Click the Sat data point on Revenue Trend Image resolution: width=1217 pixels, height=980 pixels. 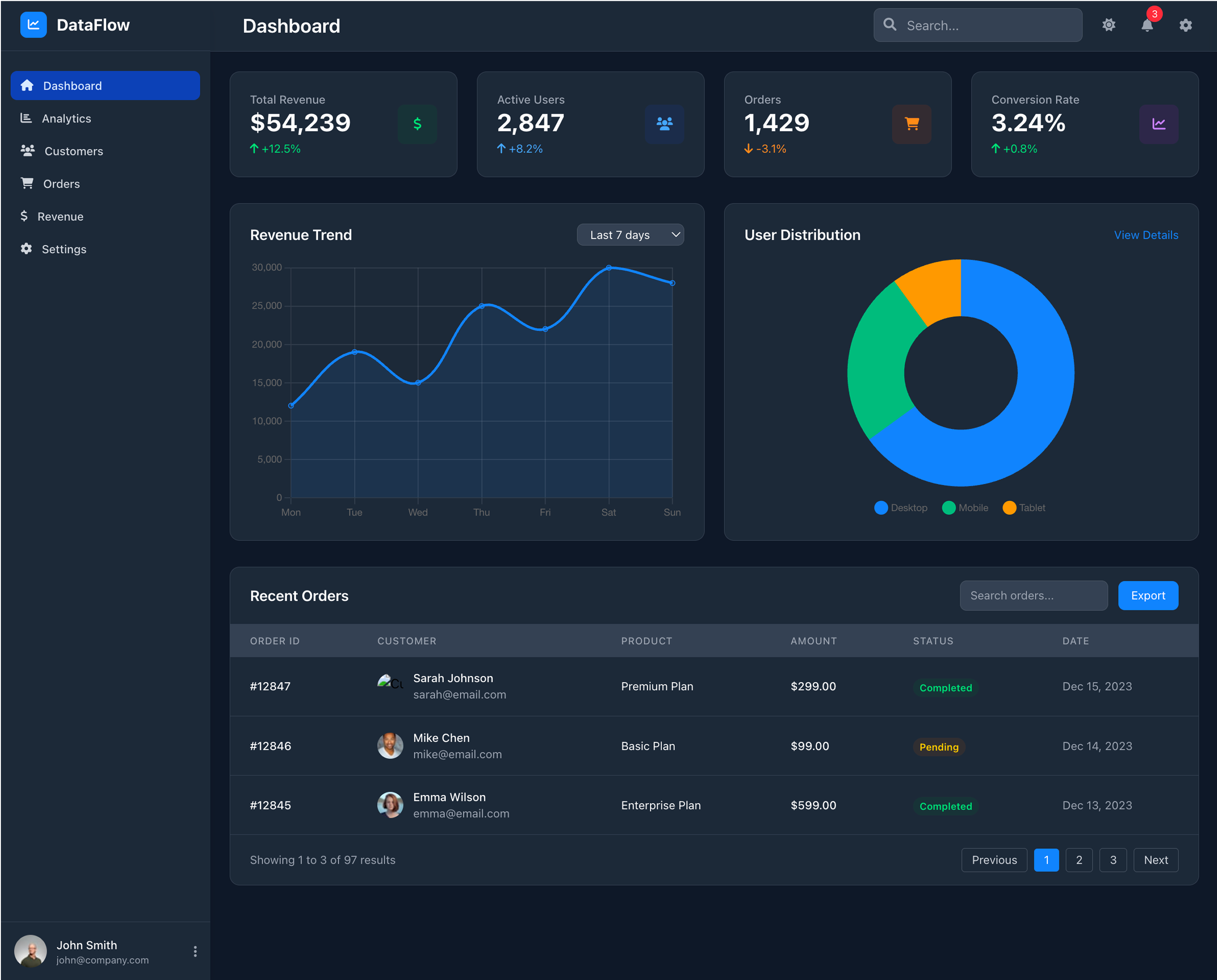click(x=609, y=268)
